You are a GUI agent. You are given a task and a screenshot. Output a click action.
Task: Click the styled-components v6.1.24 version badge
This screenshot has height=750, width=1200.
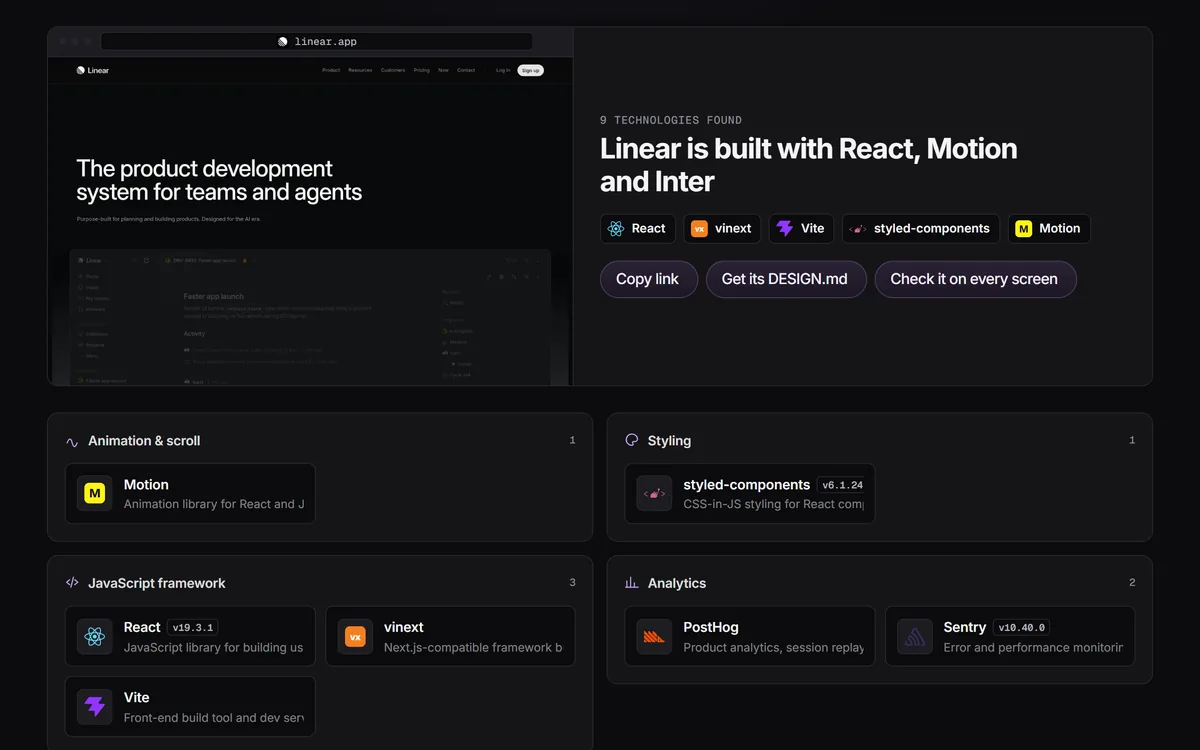(842, 485)
